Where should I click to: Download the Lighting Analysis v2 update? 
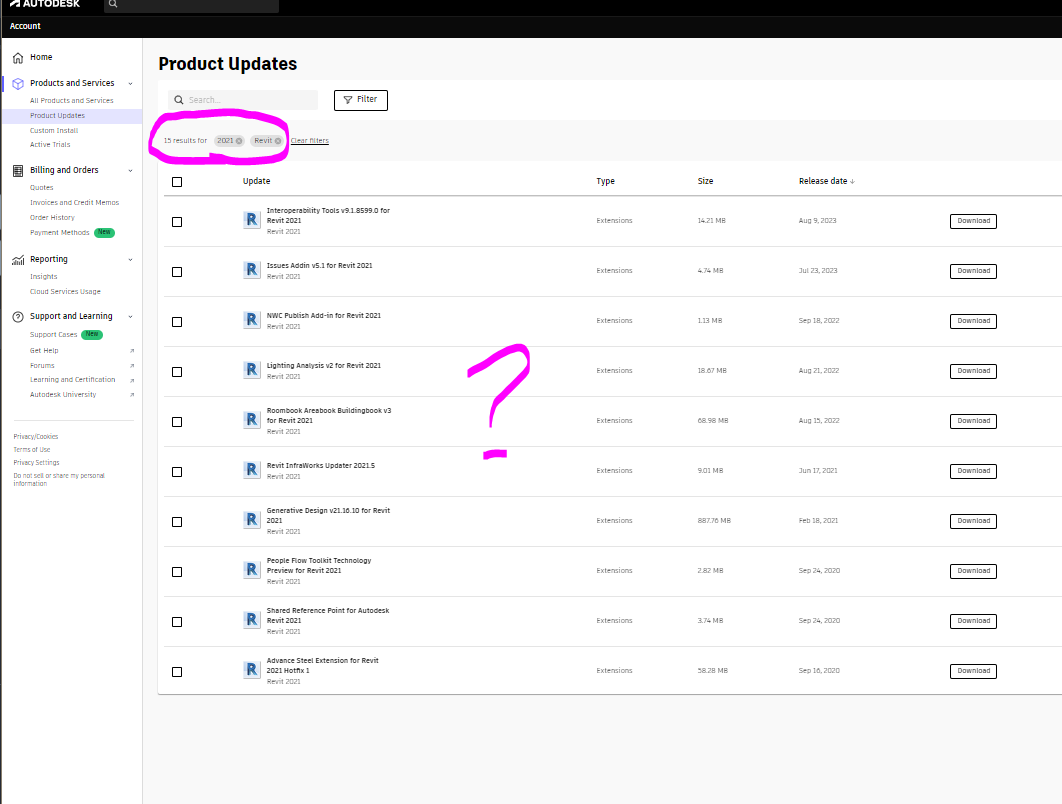[x=973, y=371]
